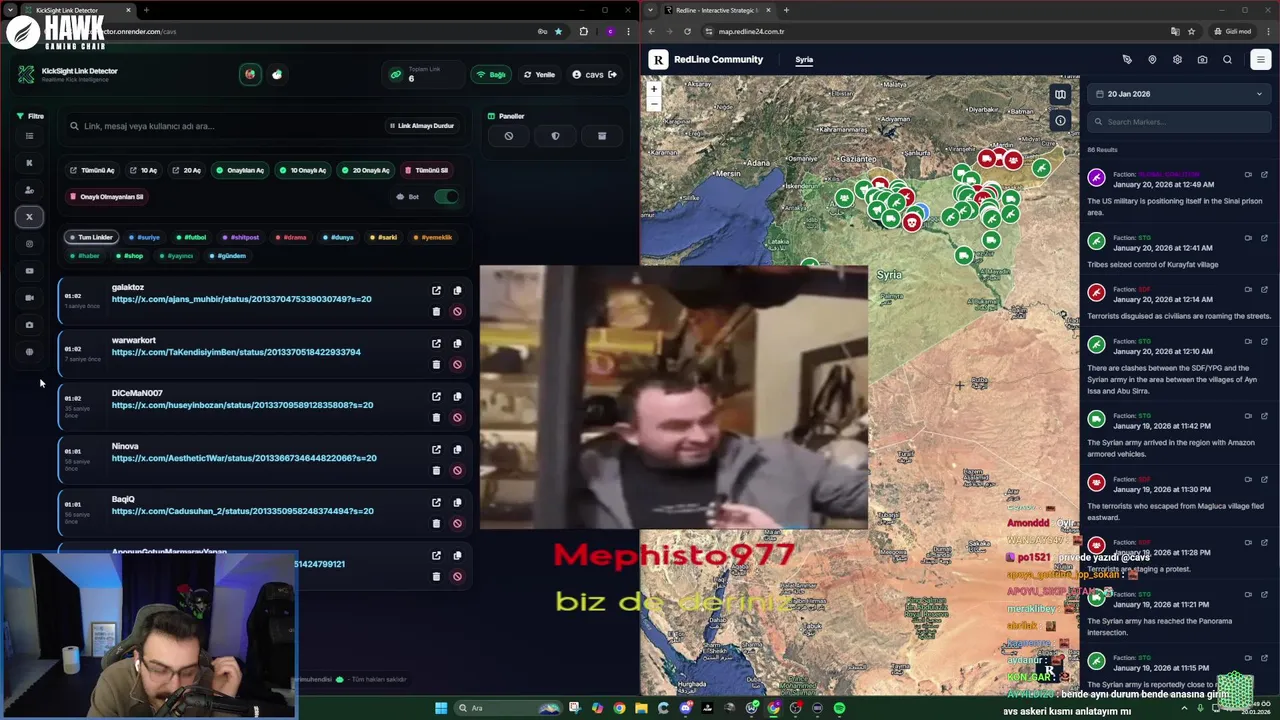Open the huseyinbozan status link
Viewport: 1280px width, 720px height.
(x=242, y=405)
